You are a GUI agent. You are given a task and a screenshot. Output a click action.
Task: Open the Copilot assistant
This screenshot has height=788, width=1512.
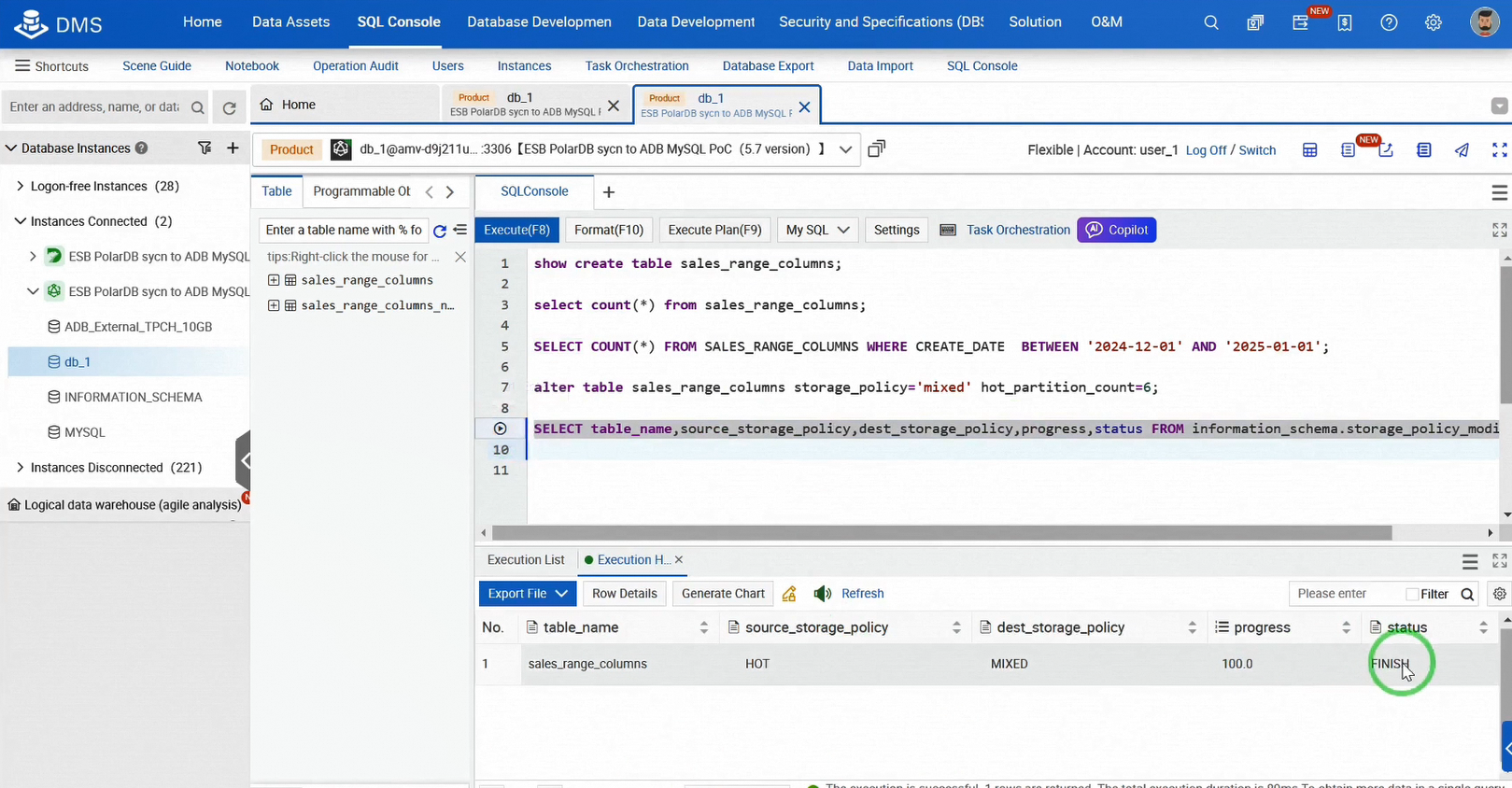coord(1116,230)
